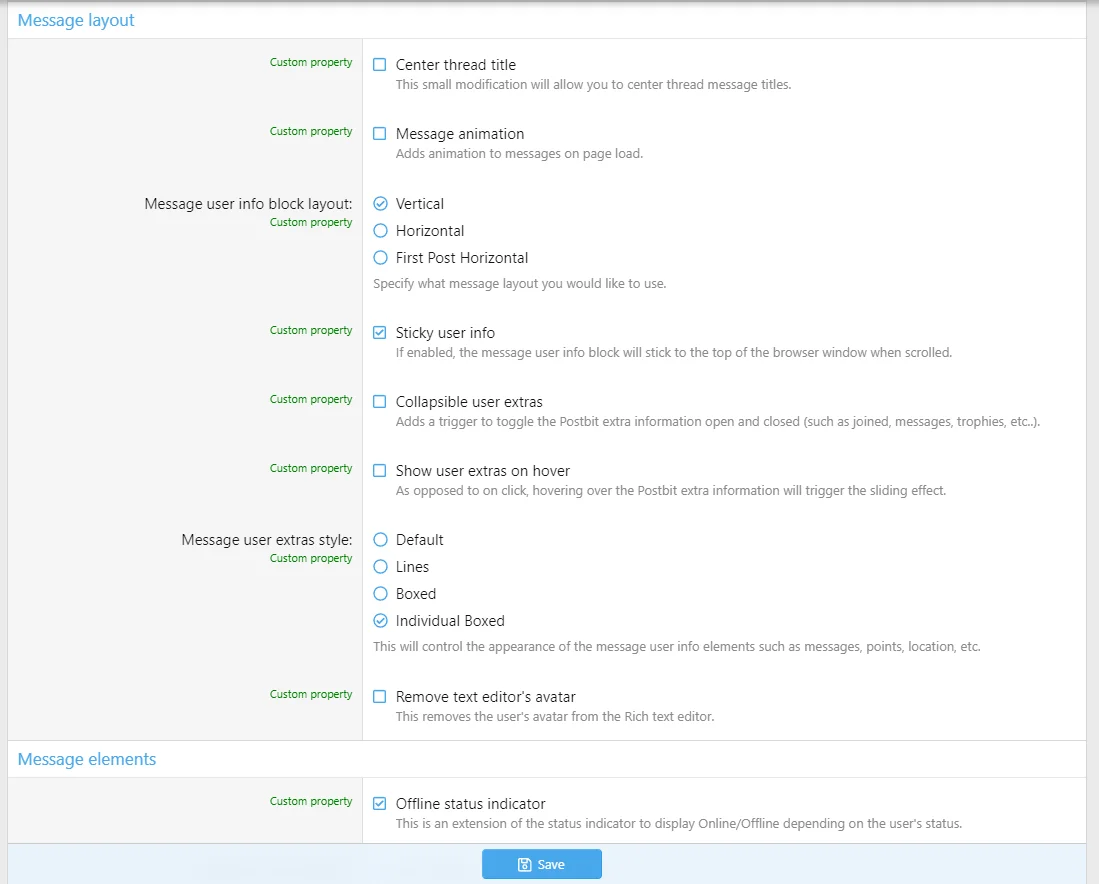Enable the Message animation checkbox
The image size is (1099, 884).
pos(380,134)
